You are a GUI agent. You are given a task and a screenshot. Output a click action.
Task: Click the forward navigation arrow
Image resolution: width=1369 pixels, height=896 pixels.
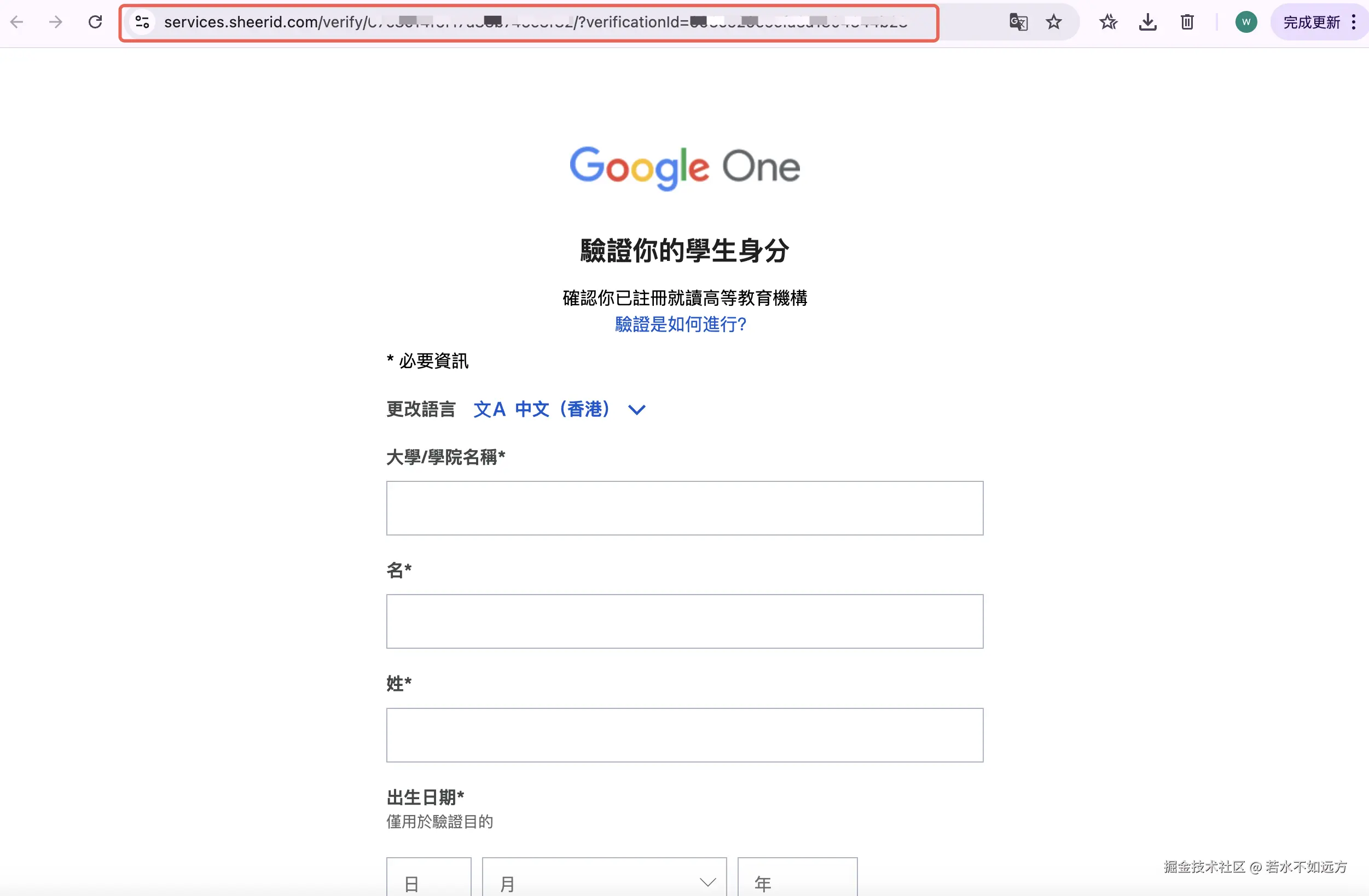point(55,22)
